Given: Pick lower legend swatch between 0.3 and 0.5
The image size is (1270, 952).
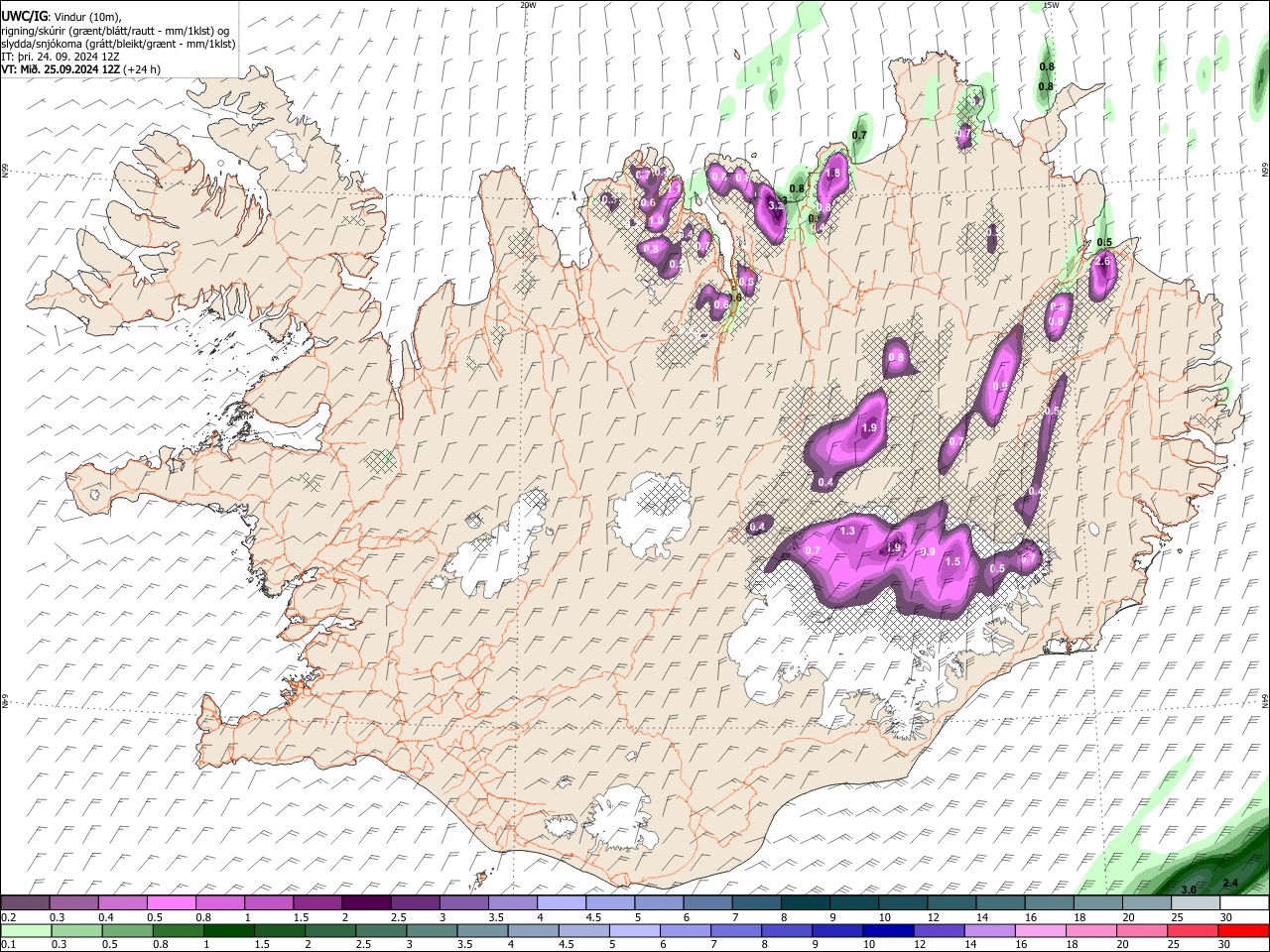Looking at the screenshot, I should 76,931.
